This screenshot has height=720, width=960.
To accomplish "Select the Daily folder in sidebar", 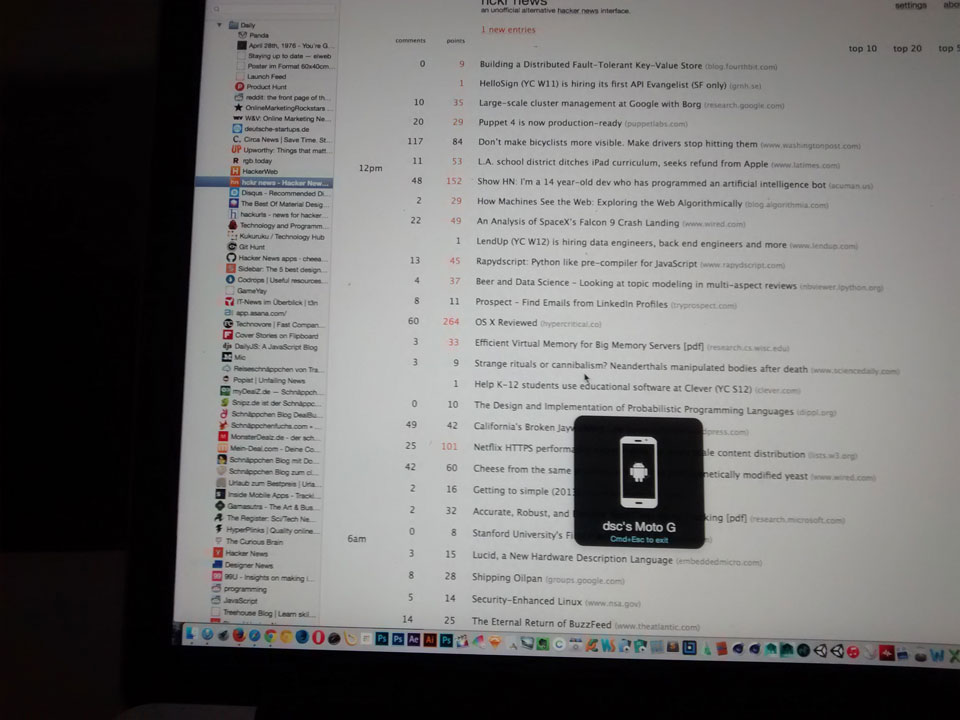I will (247, 25).
